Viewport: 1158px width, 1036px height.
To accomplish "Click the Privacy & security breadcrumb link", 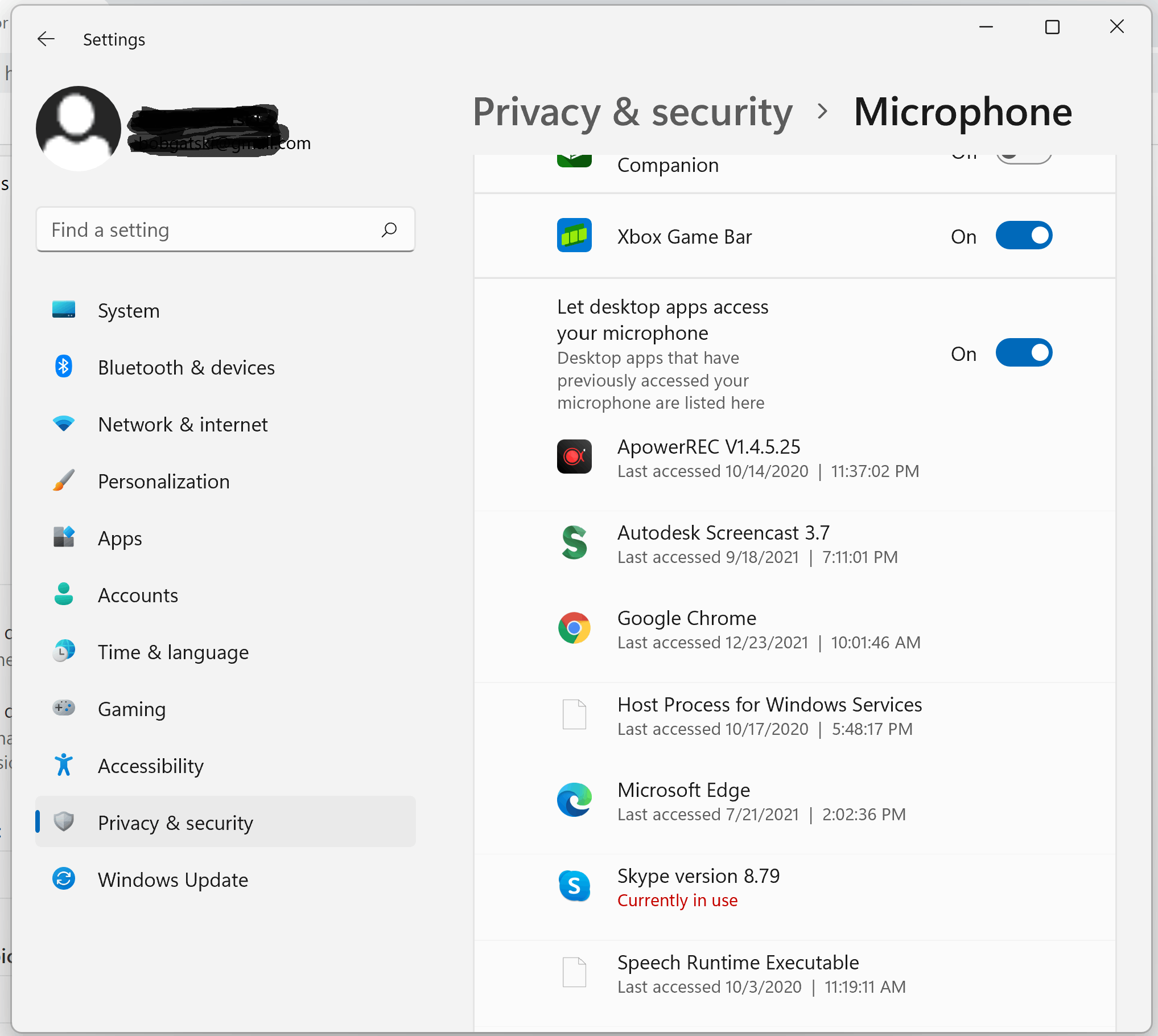I will coord(632,112).
